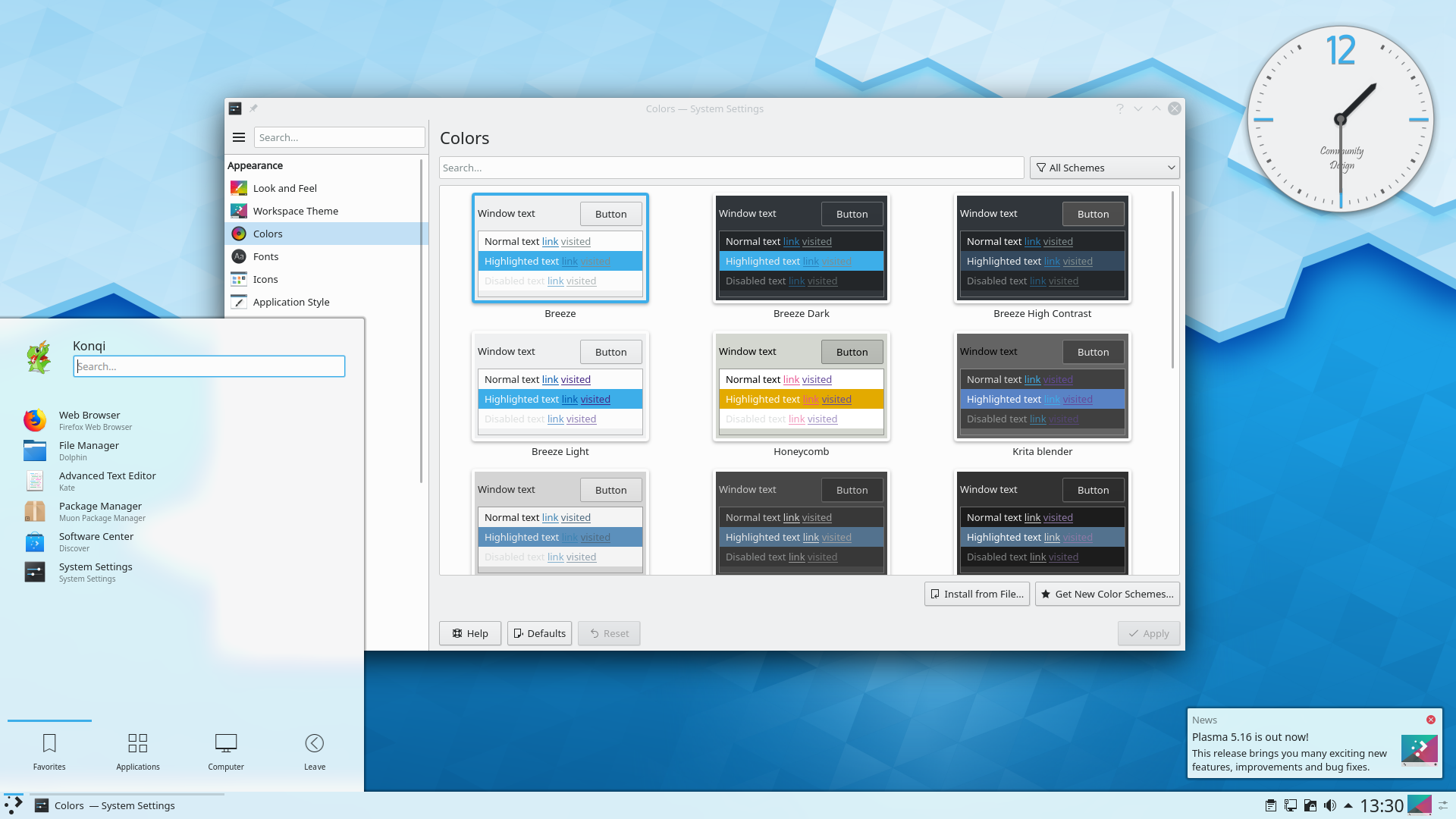Click the Icons settings icon

tap(237, 279)
